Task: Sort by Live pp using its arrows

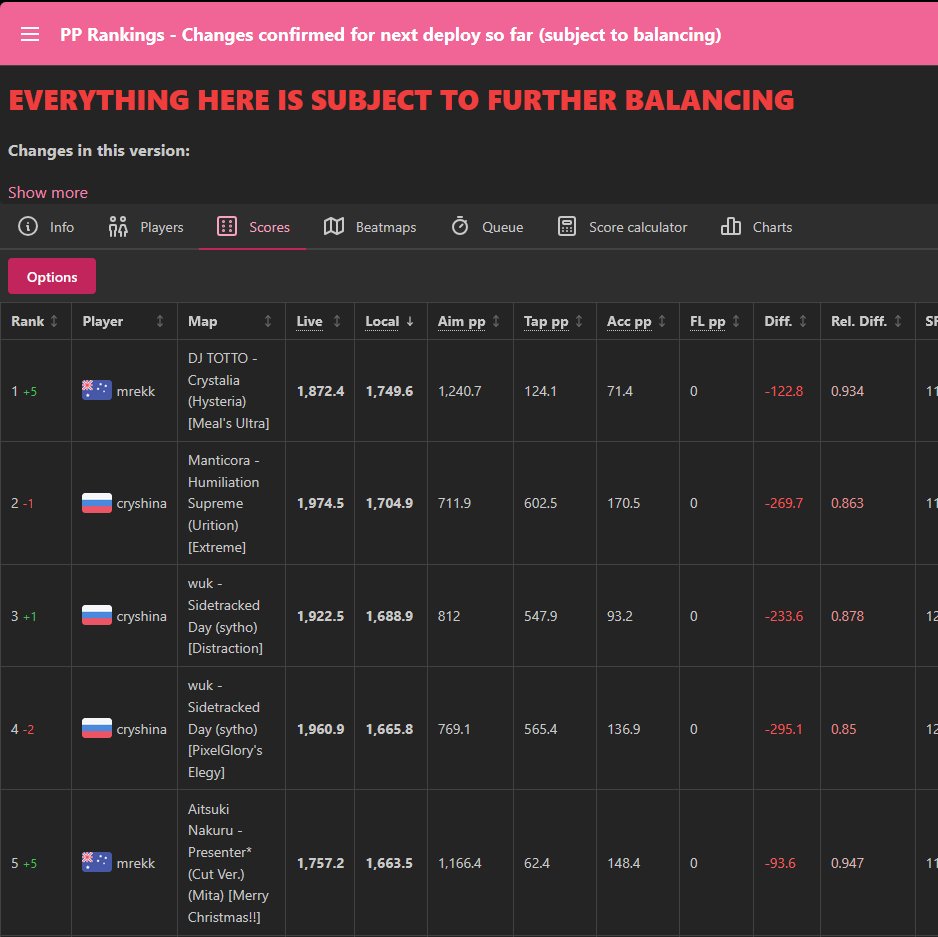Action: point(337,321)
